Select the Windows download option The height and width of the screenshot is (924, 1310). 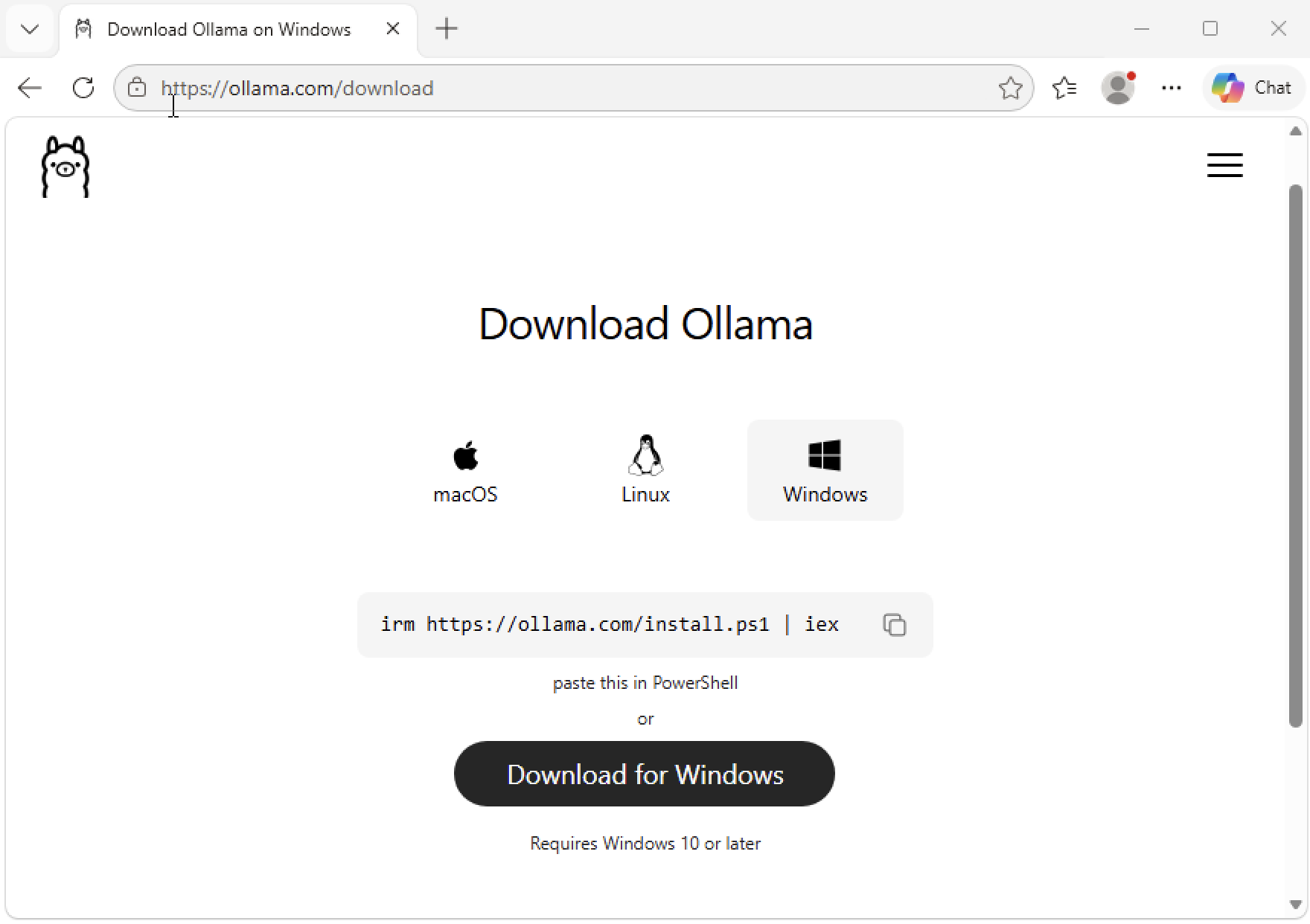[x=825, y=470]
